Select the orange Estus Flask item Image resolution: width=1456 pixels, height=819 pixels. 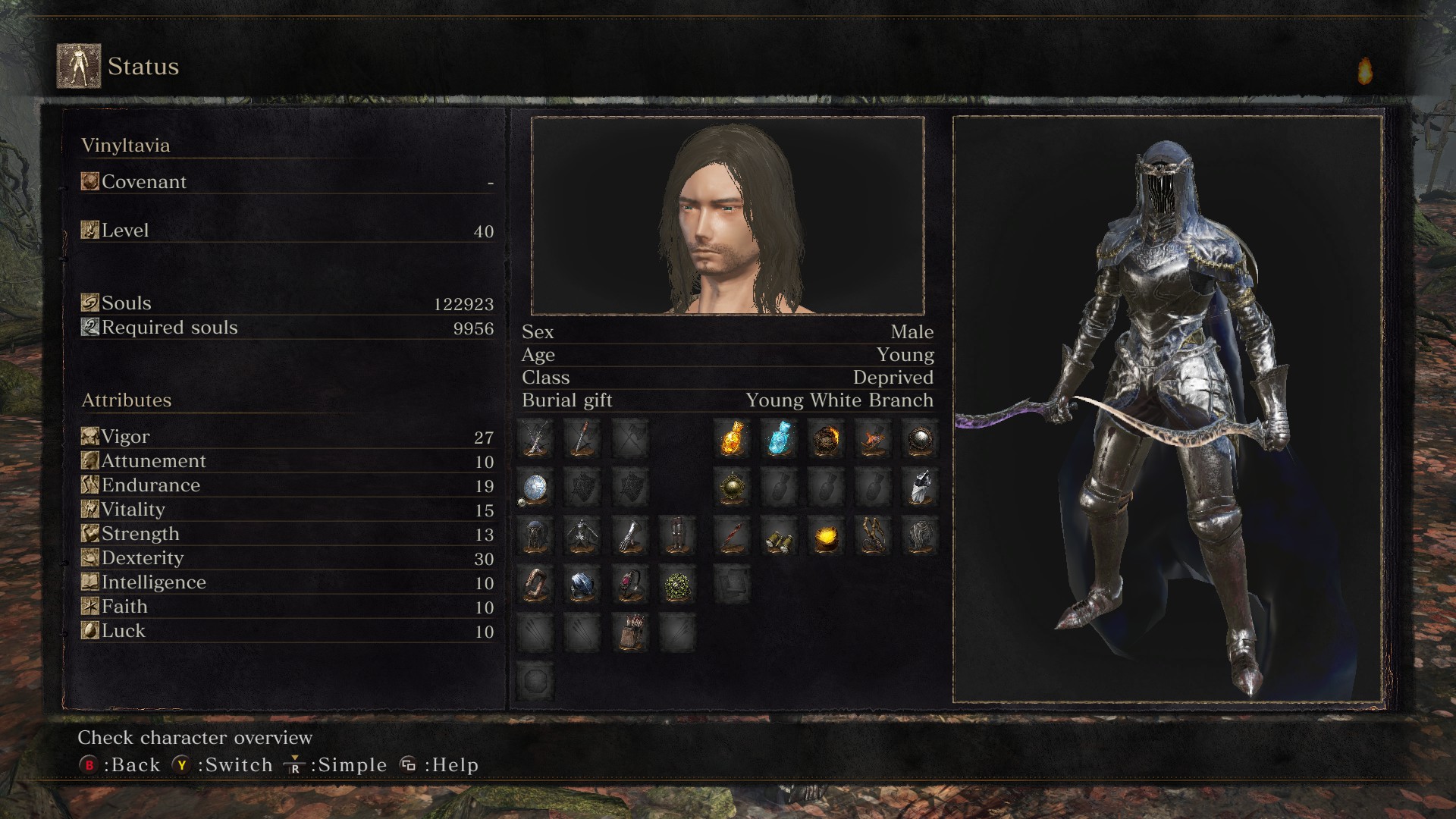tap(733, 438)
